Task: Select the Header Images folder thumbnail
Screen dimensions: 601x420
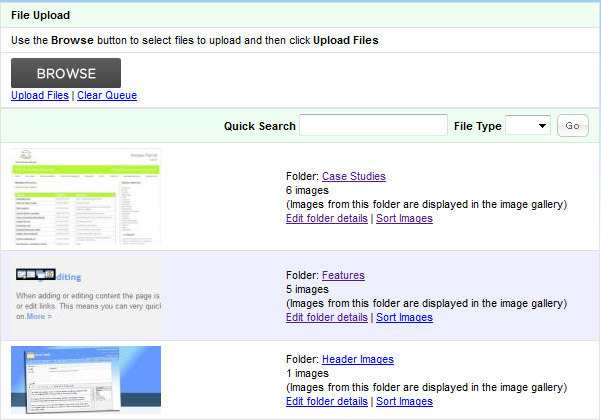Action: pyautogui.click(x=88, y=381)
